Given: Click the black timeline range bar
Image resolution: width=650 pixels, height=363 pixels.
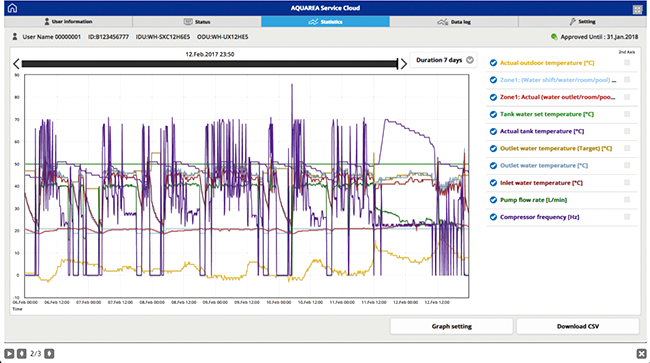Looking at the screenshot, I should 209,64.
